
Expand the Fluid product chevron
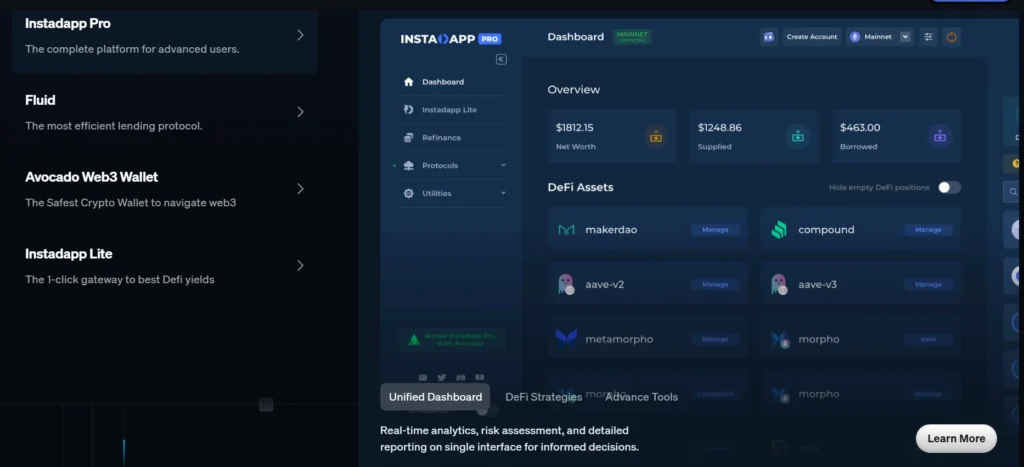[300, 112]
